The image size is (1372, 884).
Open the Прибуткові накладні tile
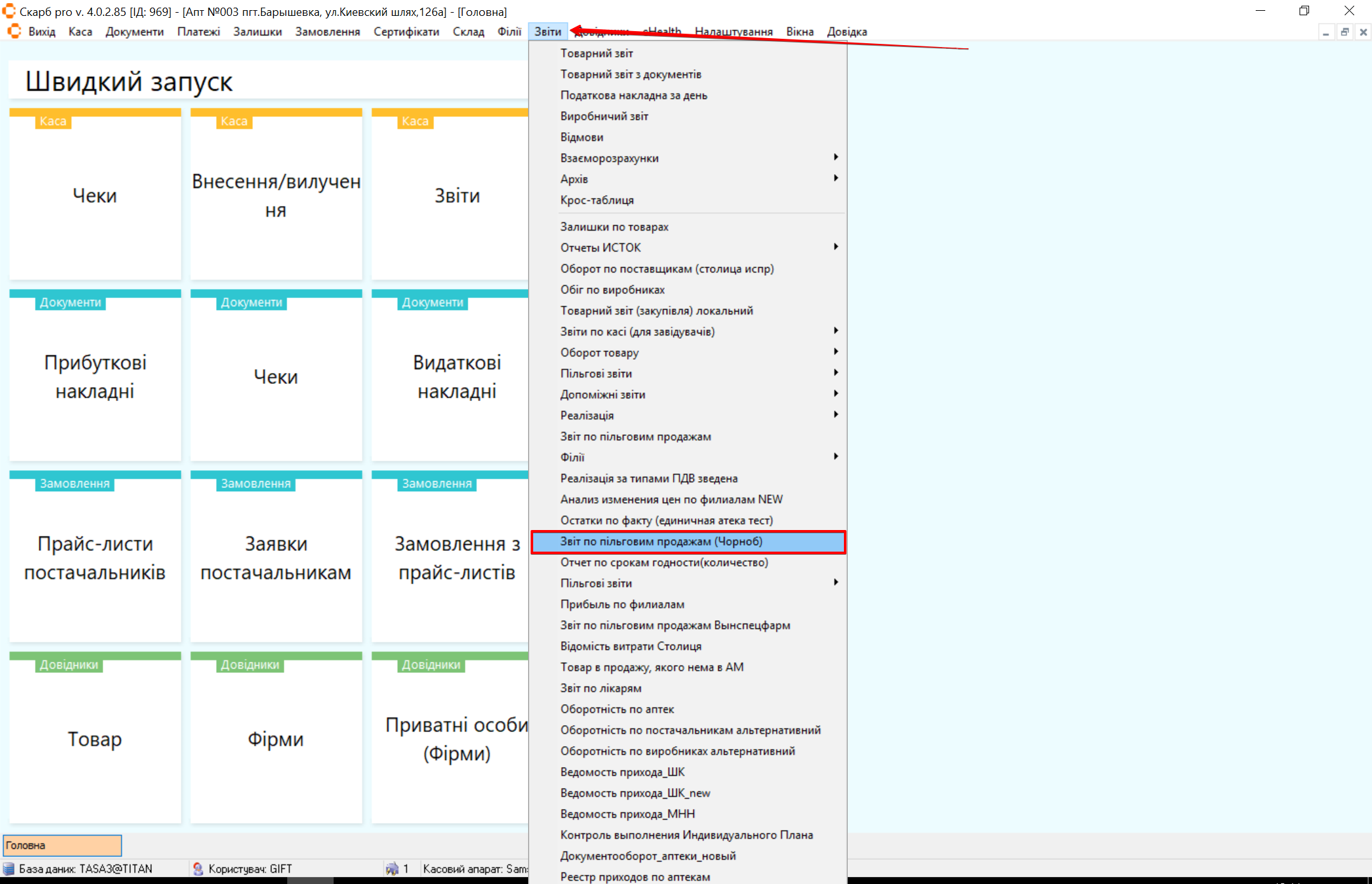point(95,376)
